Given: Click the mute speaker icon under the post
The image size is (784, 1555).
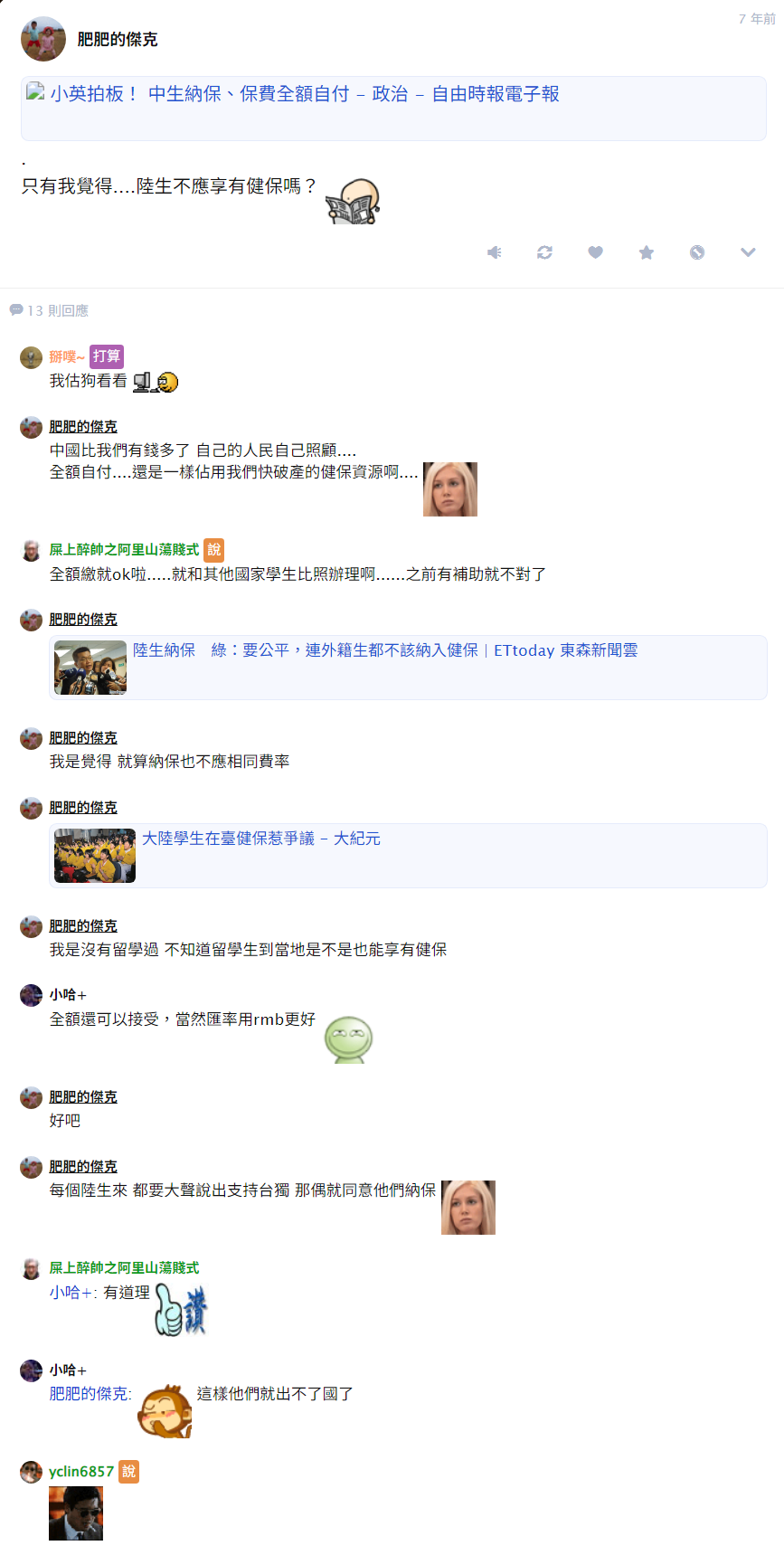Looking at the screenshot, I should pyautogui.click(x=494, y=252).
